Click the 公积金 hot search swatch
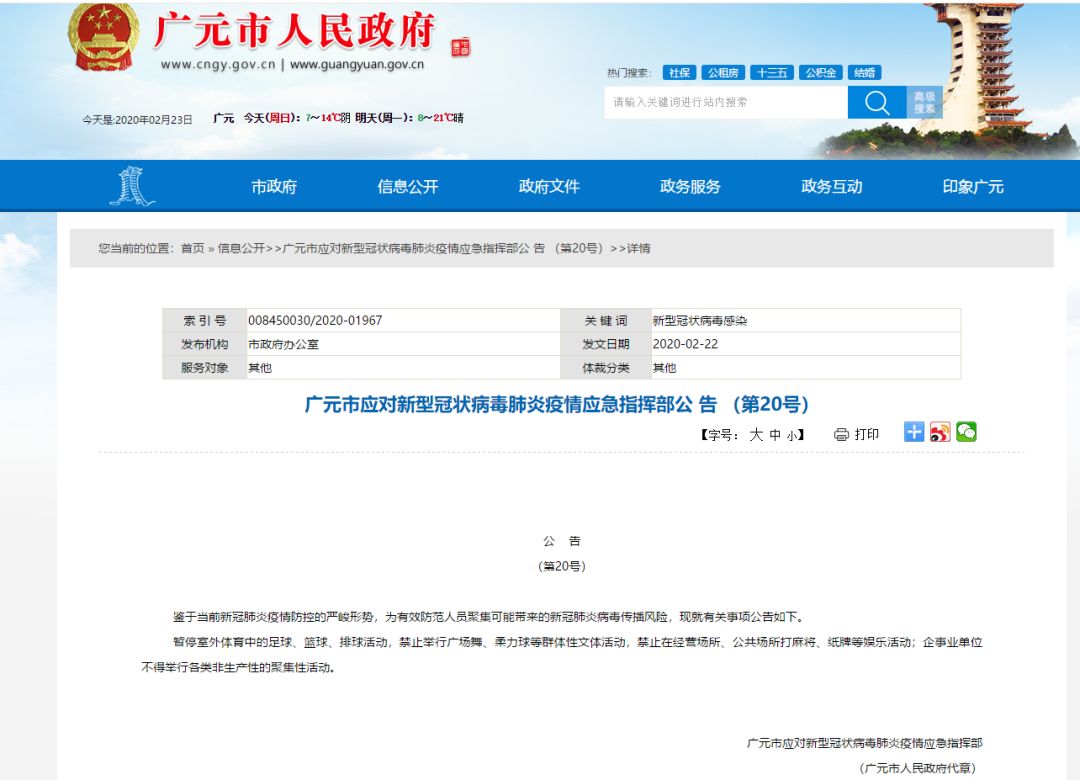The width and height of the screenshot is (1080, 780). (x=821, y=72)
